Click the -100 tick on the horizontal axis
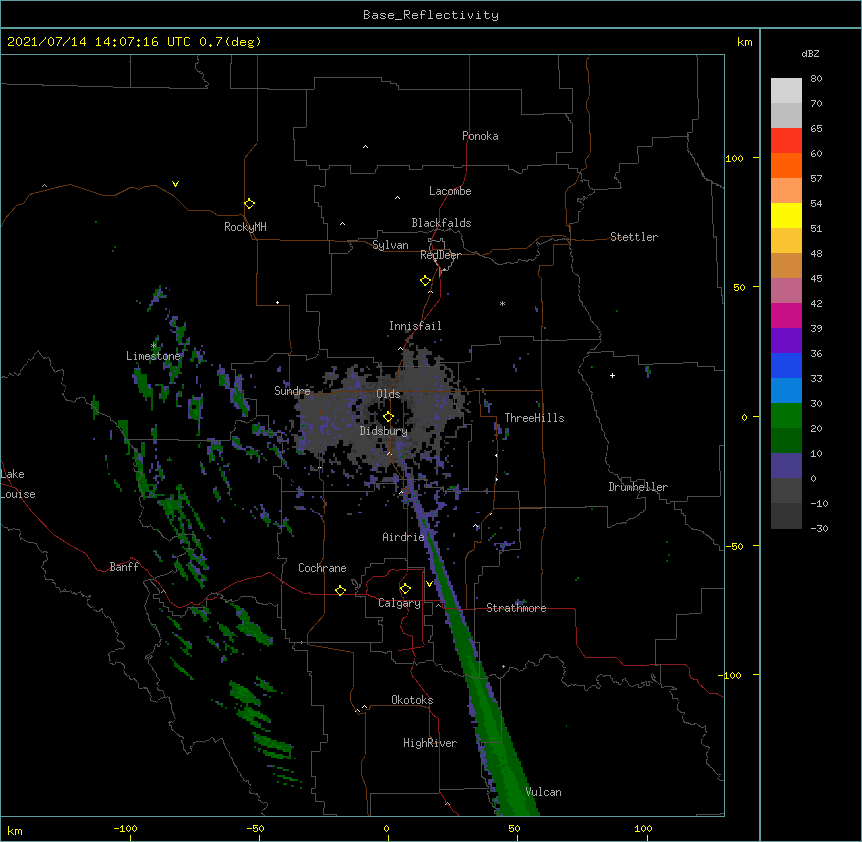 (x=125, y=828)
